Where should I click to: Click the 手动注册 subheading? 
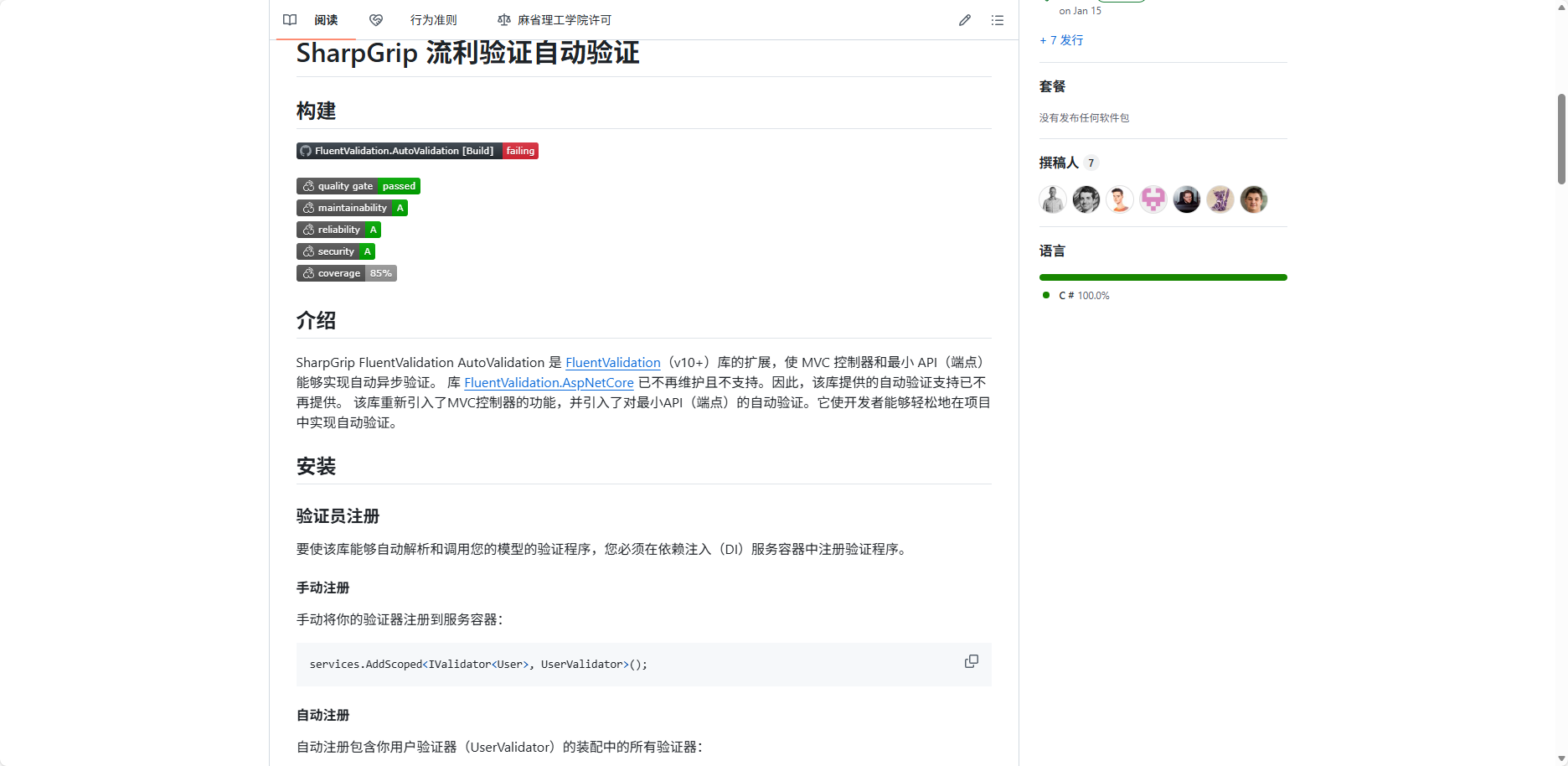(323, 587)
